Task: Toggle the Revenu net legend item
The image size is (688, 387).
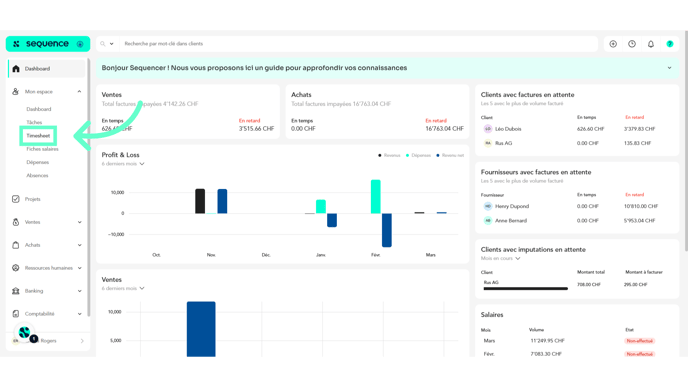Action: pos(450,155)
